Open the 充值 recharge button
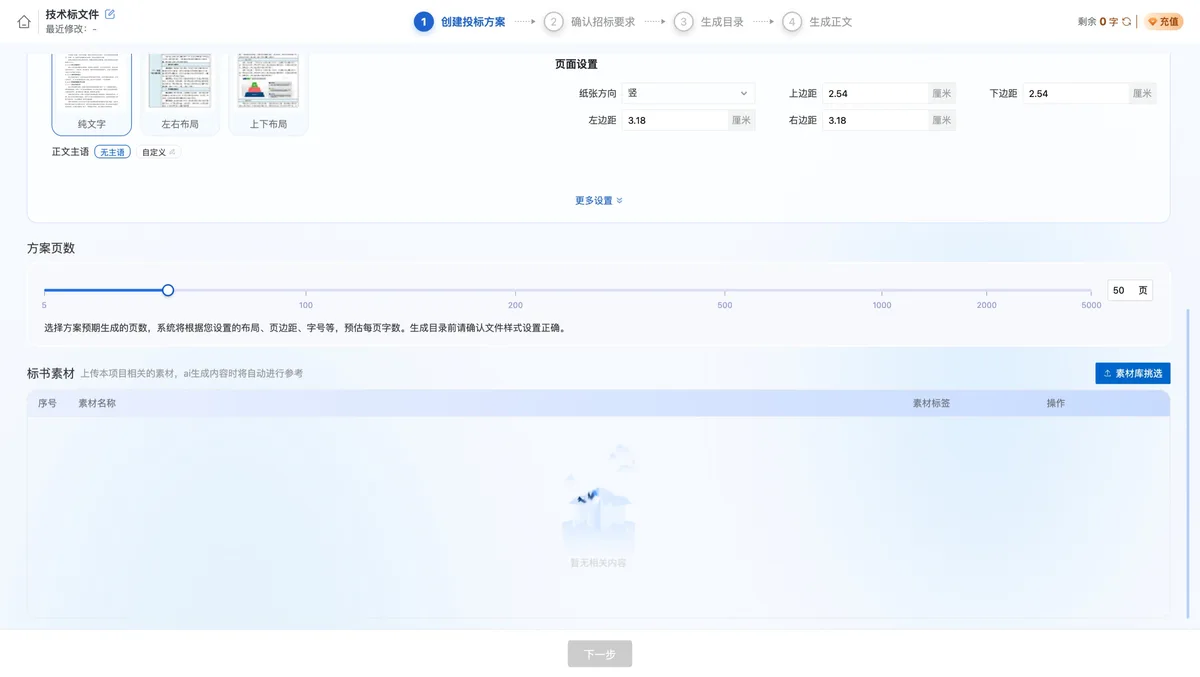This screenshot has height=677, width=1200. (1164, 21)
